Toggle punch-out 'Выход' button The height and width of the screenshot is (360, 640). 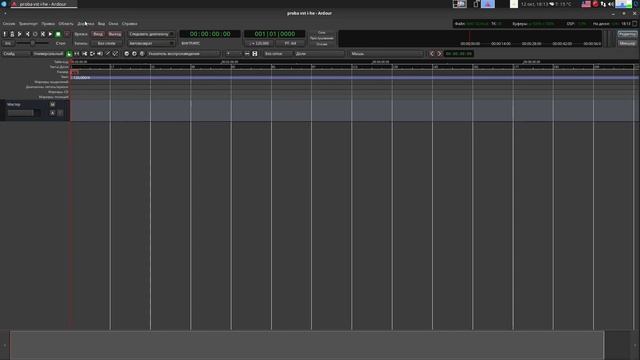(x=115, y=34)
